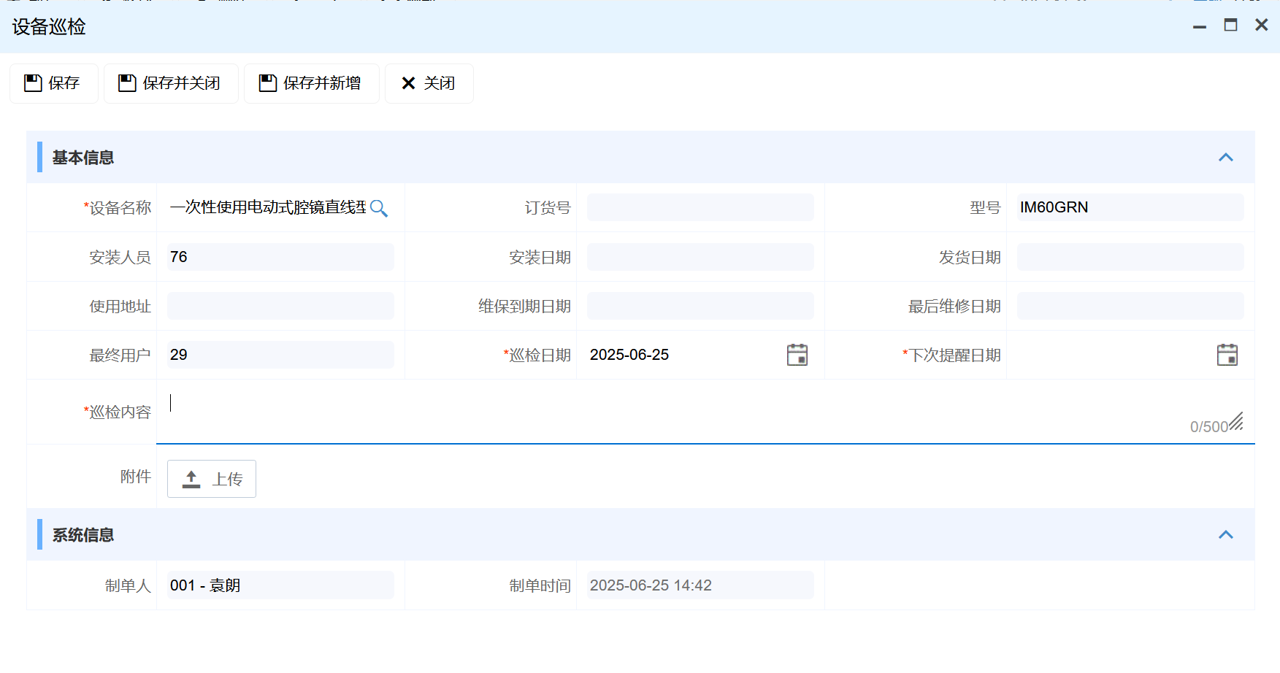The image size is (1280, 673).
Task: Select the 最后维修日期 field
Action: (1130, 306)
